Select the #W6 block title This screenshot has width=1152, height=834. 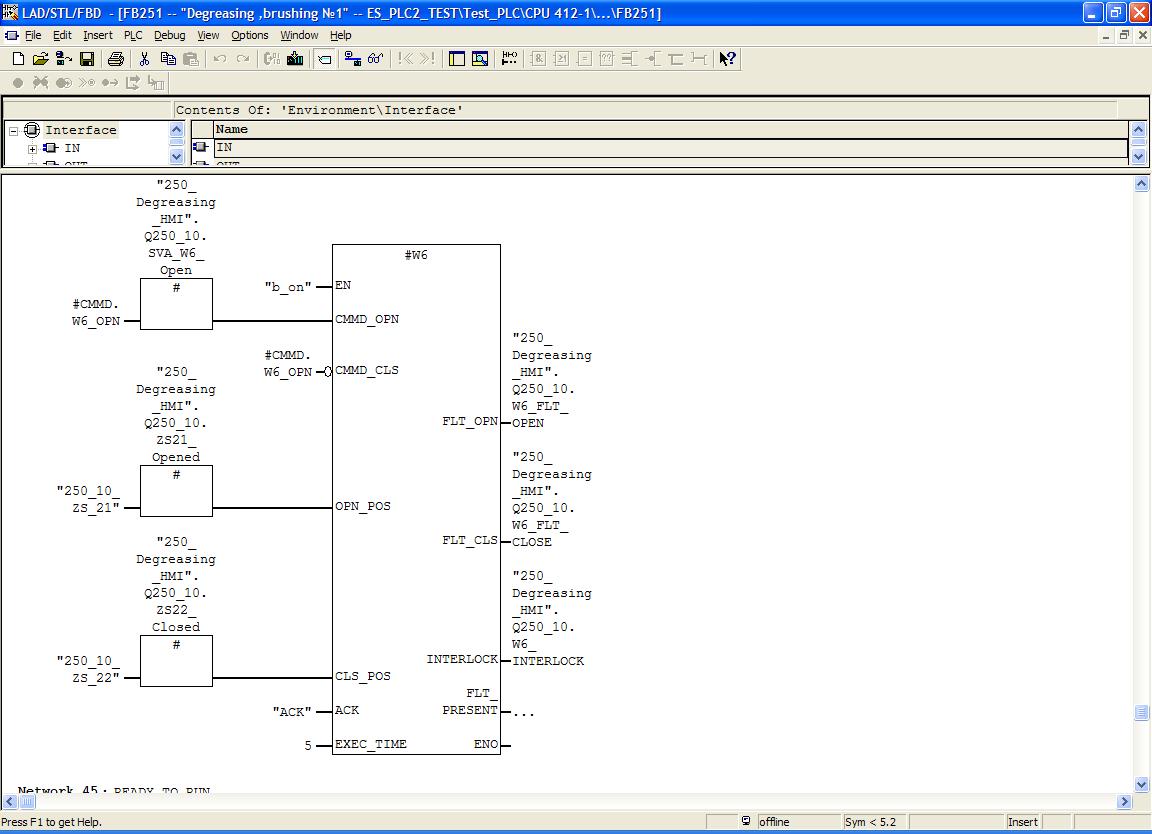416,255
